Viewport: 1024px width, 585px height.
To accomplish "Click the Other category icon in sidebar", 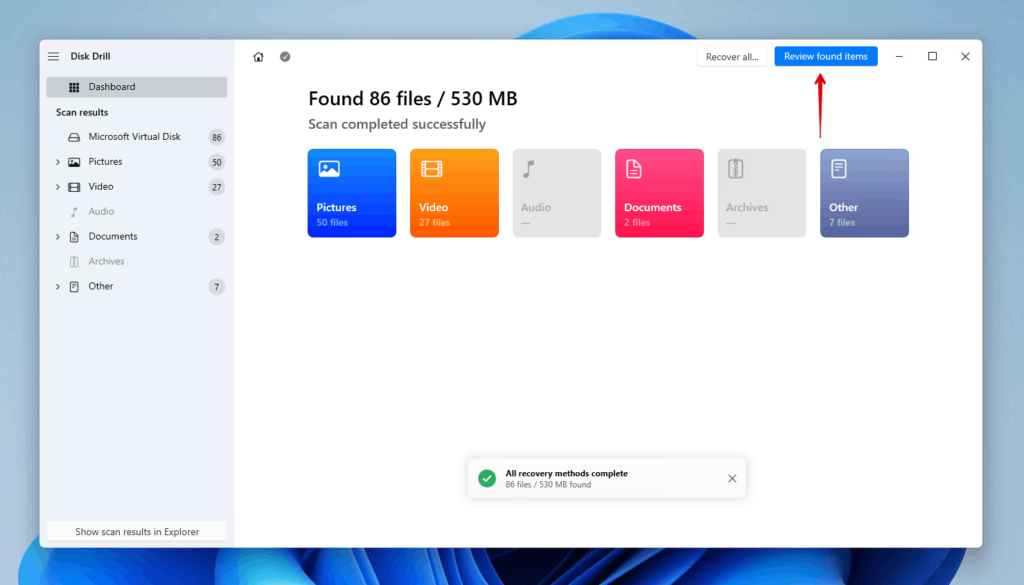I will pos(74,286).
